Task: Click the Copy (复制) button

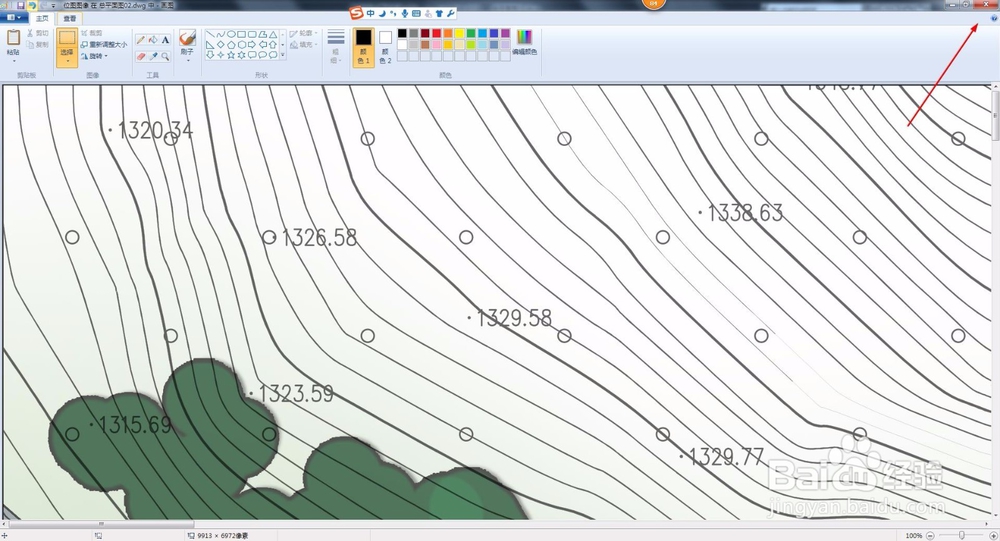Action: (38, 45)
